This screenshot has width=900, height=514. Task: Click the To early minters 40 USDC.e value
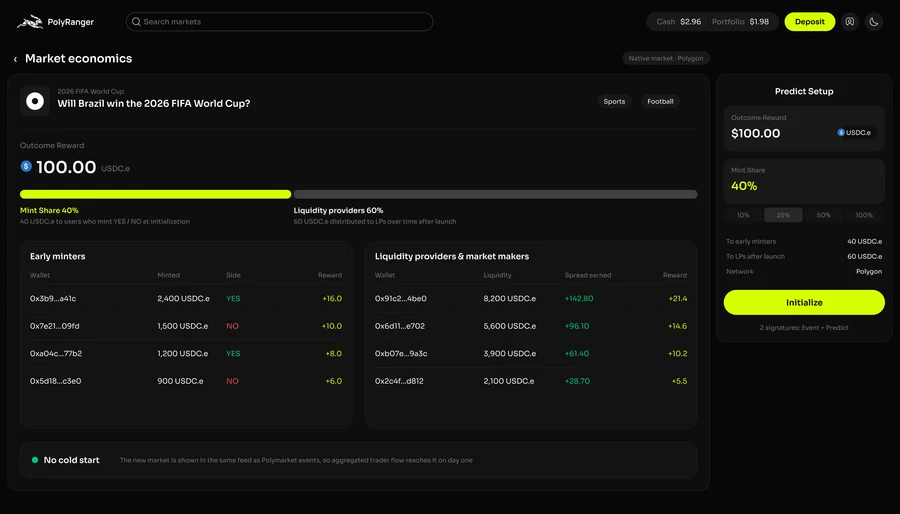click(x=864, y=242)
